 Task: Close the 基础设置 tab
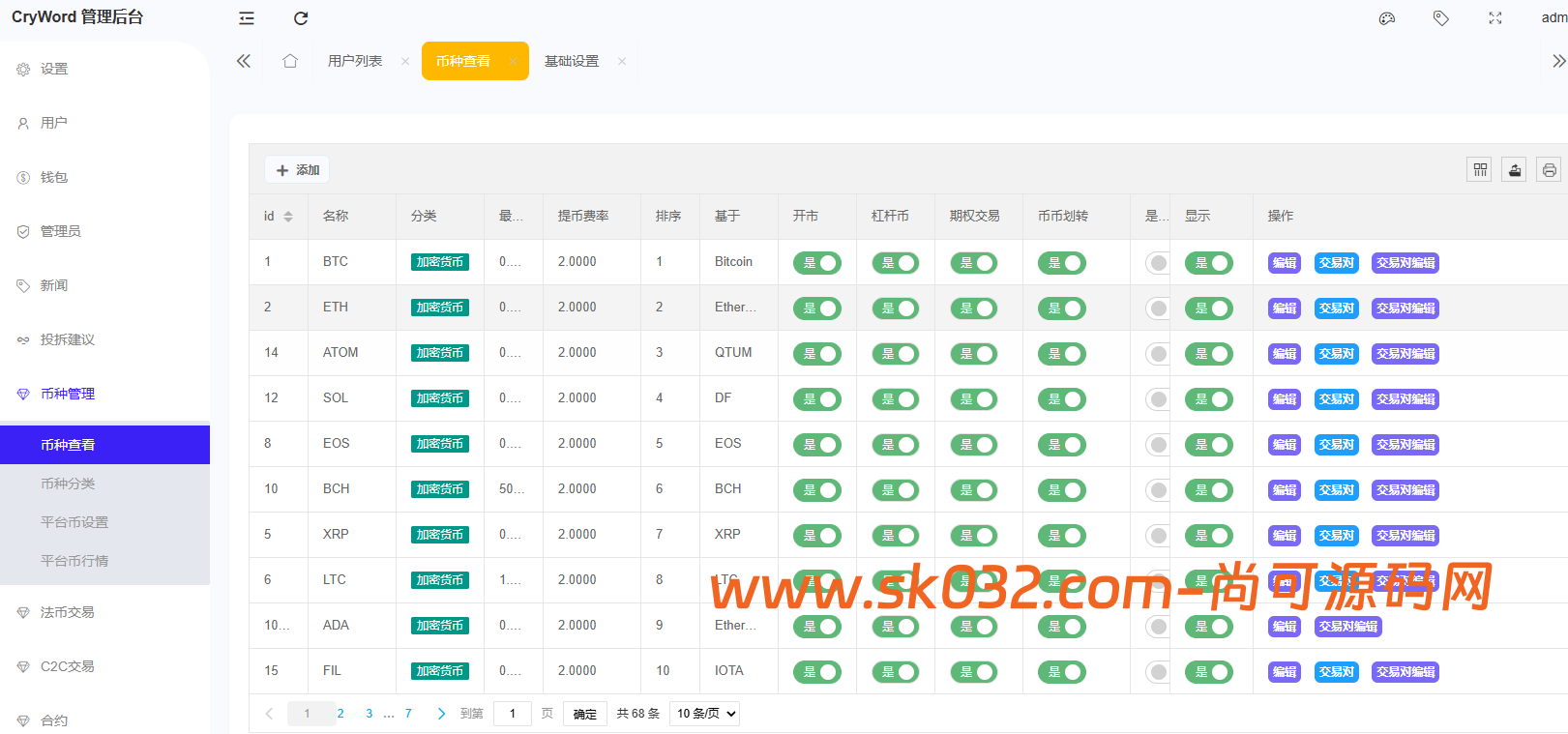[x=622, y=61]
